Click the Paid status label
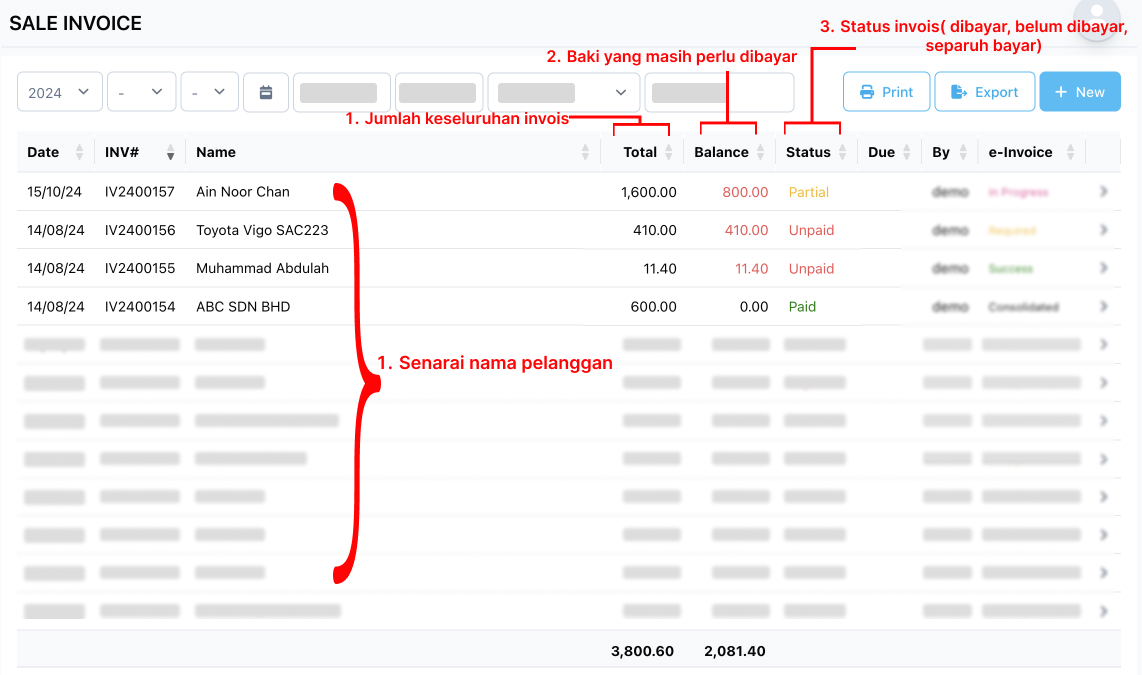 point(802,307)
